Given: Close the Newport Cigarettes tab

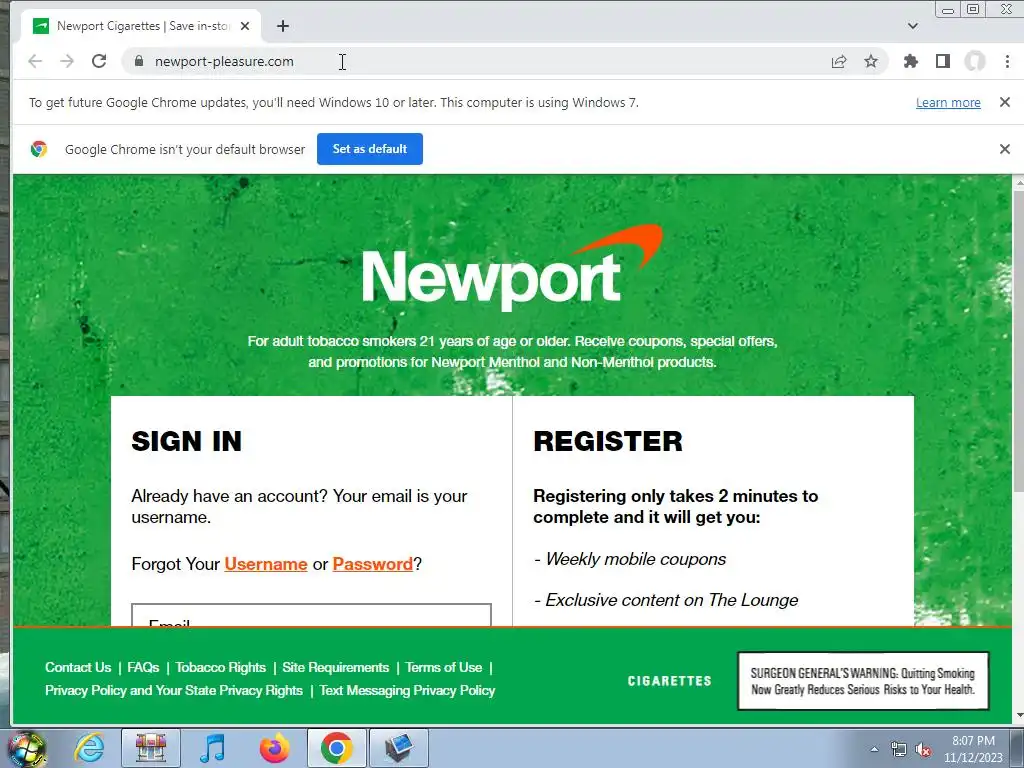Looking at the screenshot, I should tap(245, 26).
